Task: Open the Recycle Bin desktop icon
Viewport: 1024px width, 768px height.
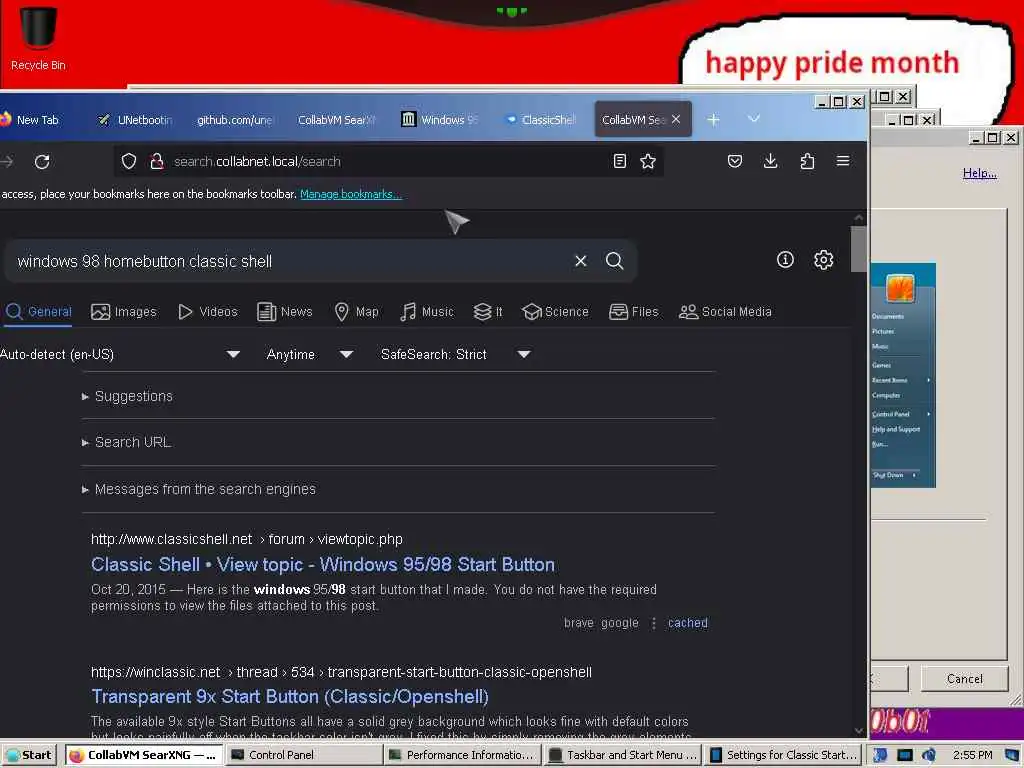Action: pos(38,38)
